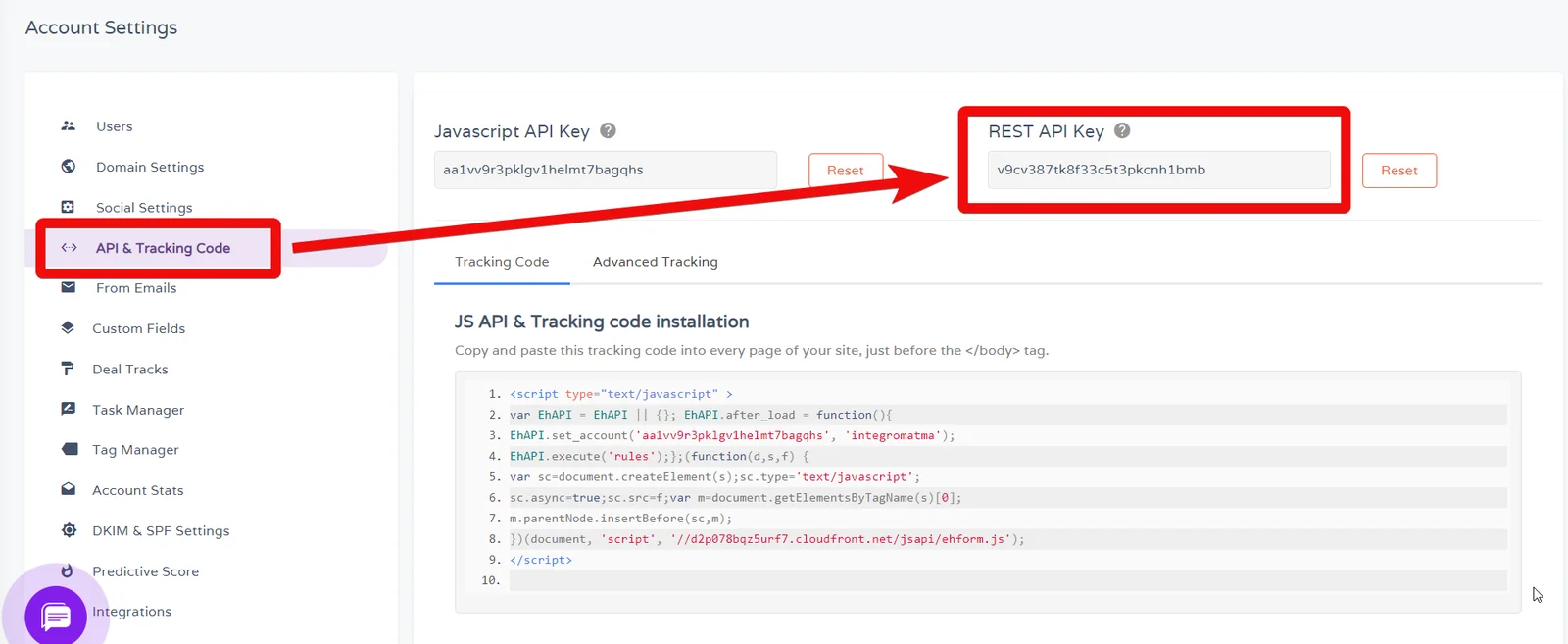Screen dimensions: 1568x644
Task: Click the From Emails envelope icon
Action: point(68,287)
